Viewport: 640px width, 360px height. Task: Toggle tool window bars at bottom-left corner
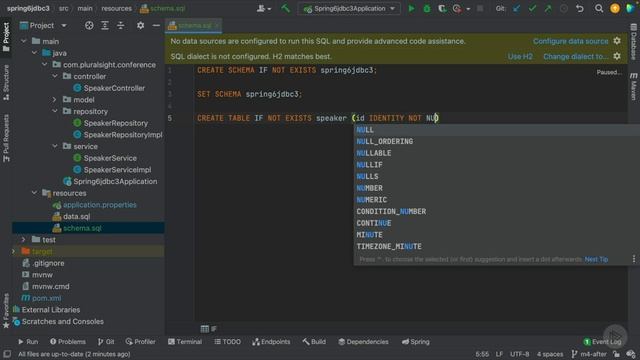[x=7, y=354]
